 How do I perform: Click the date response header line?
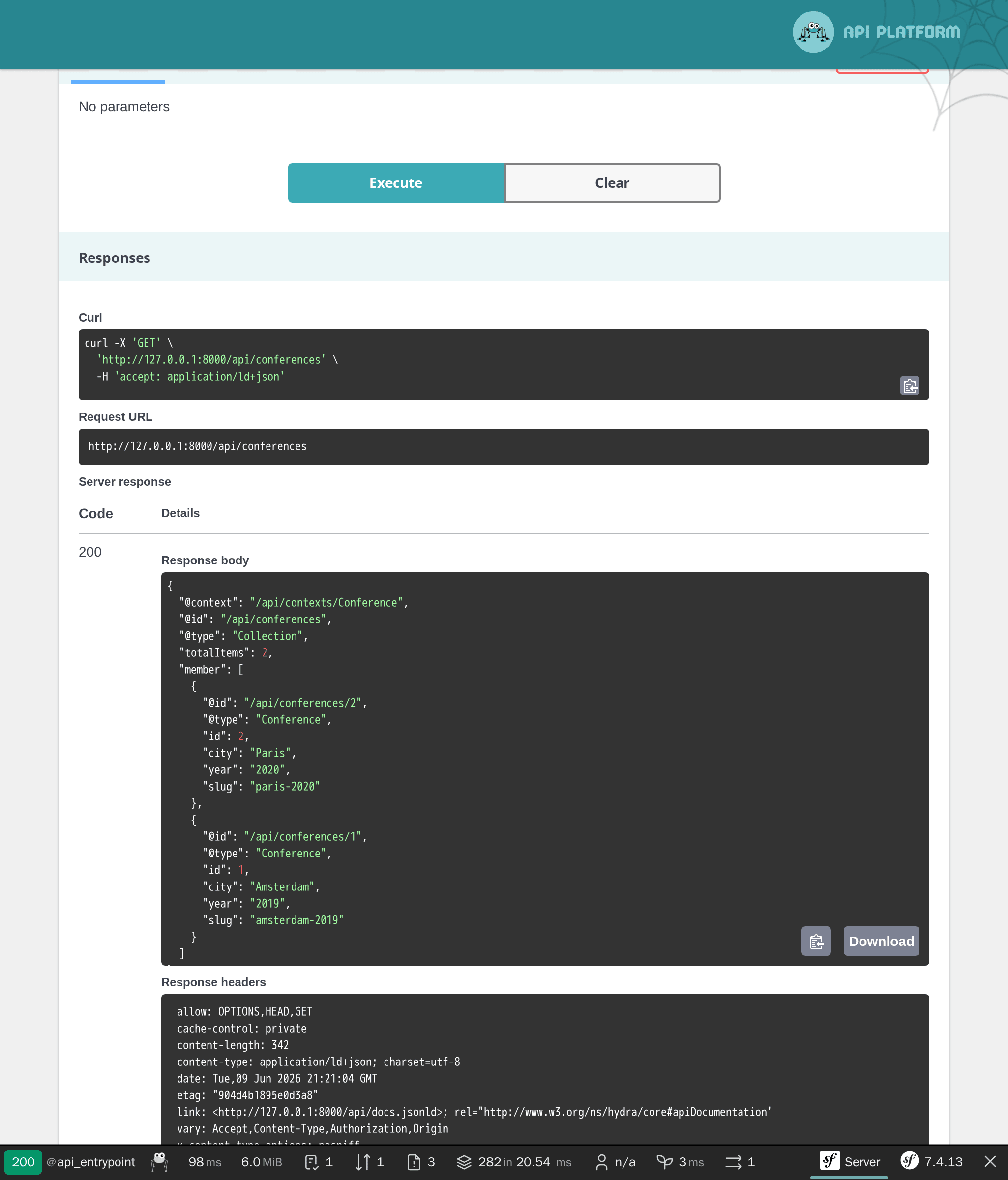(x=277, y=1079)
